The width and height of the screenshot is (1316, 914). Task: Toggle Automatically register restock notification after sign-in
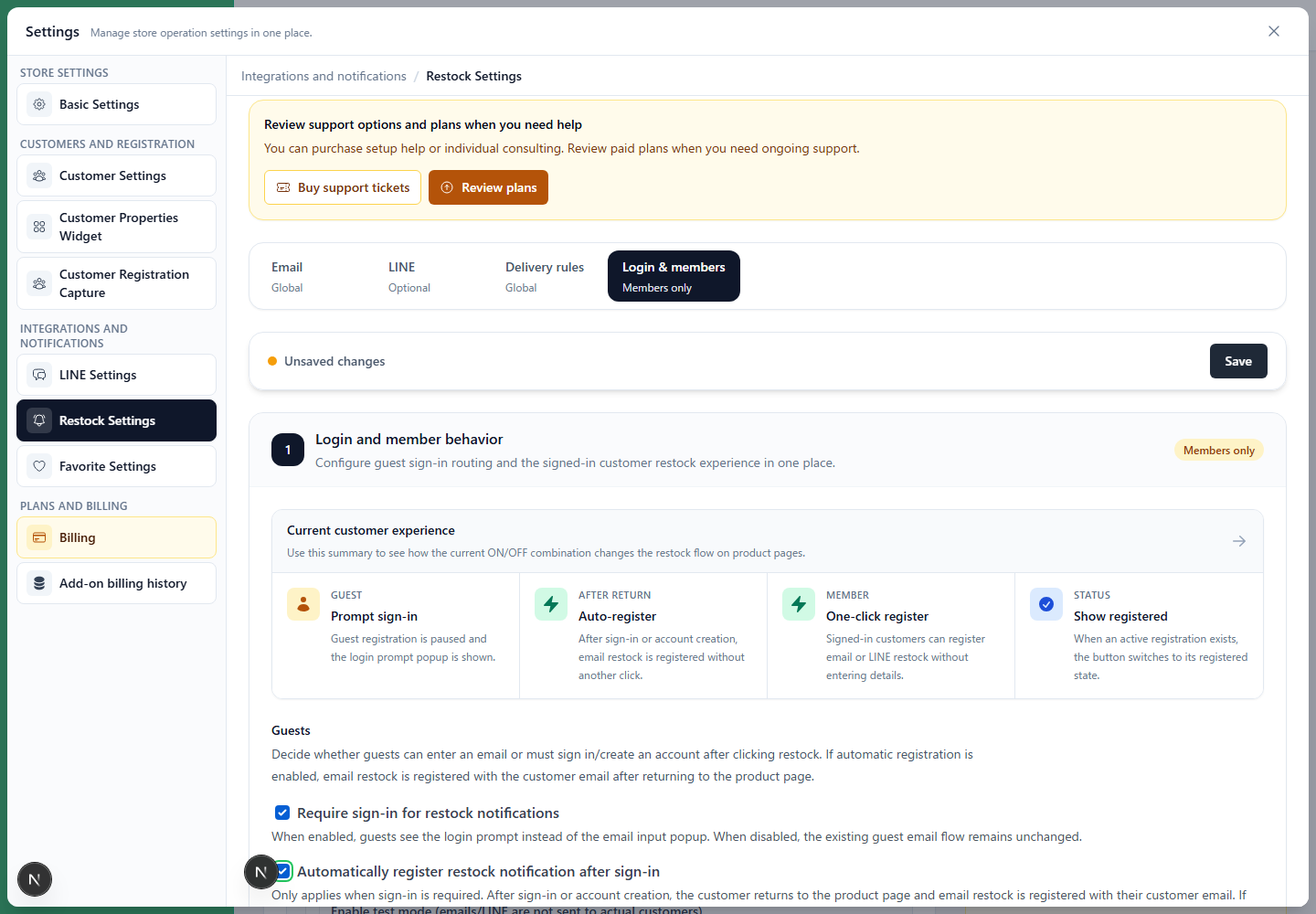[x=283, y=871]
